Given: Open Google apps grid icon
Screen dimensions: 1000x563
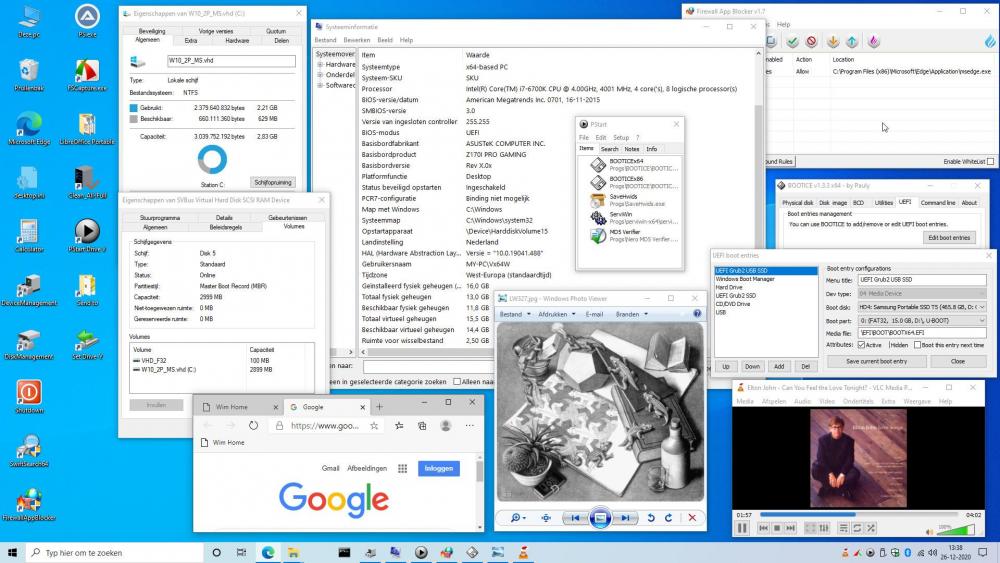Looking at the screenshot, I should point(402,468).
